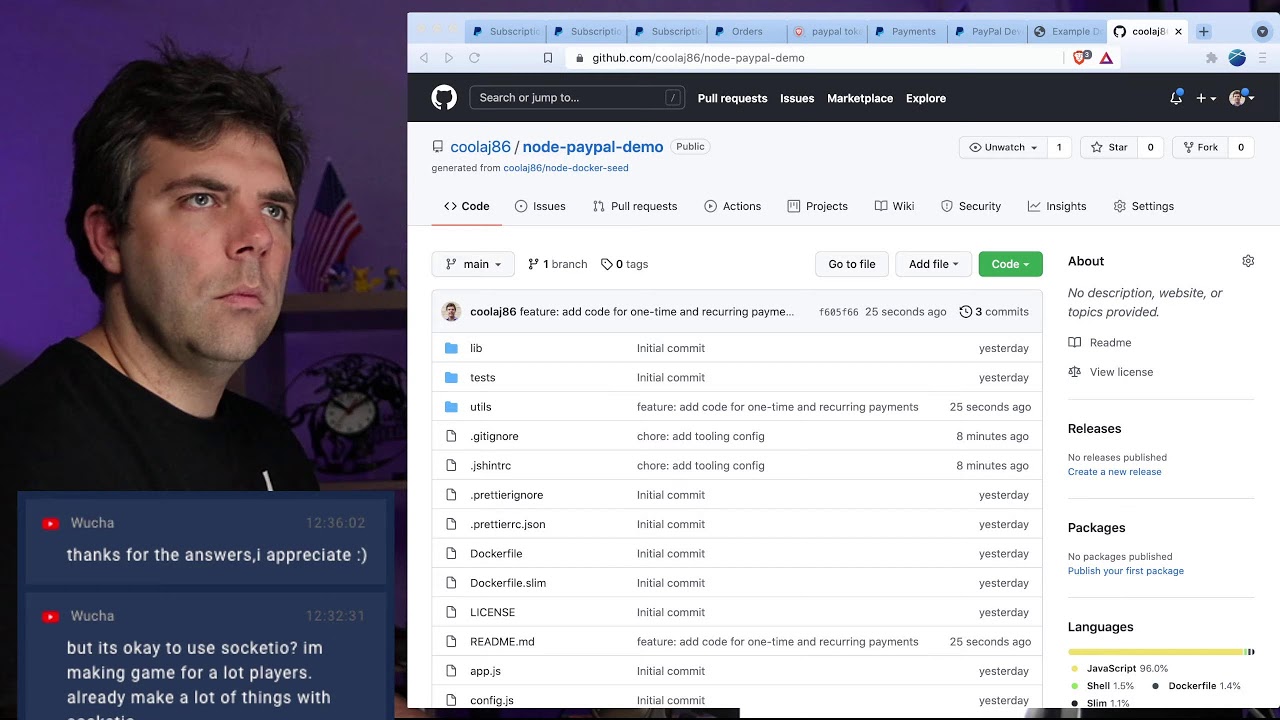Open a new browser tab with plus icon
The width and height of the screenshot is (1280, 720).
(x=1204, y=31)
